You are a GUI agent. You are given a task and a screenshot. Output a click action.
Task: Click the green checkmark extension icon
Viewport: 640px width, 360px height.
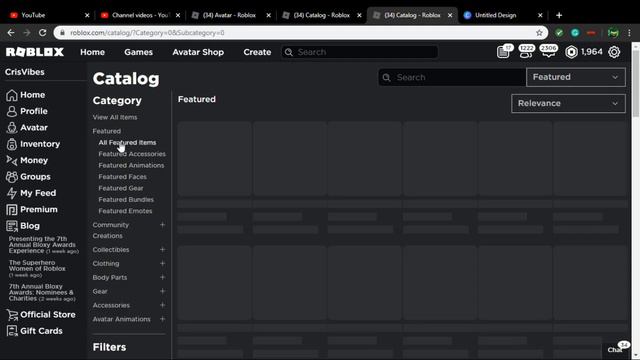point(559,33)
